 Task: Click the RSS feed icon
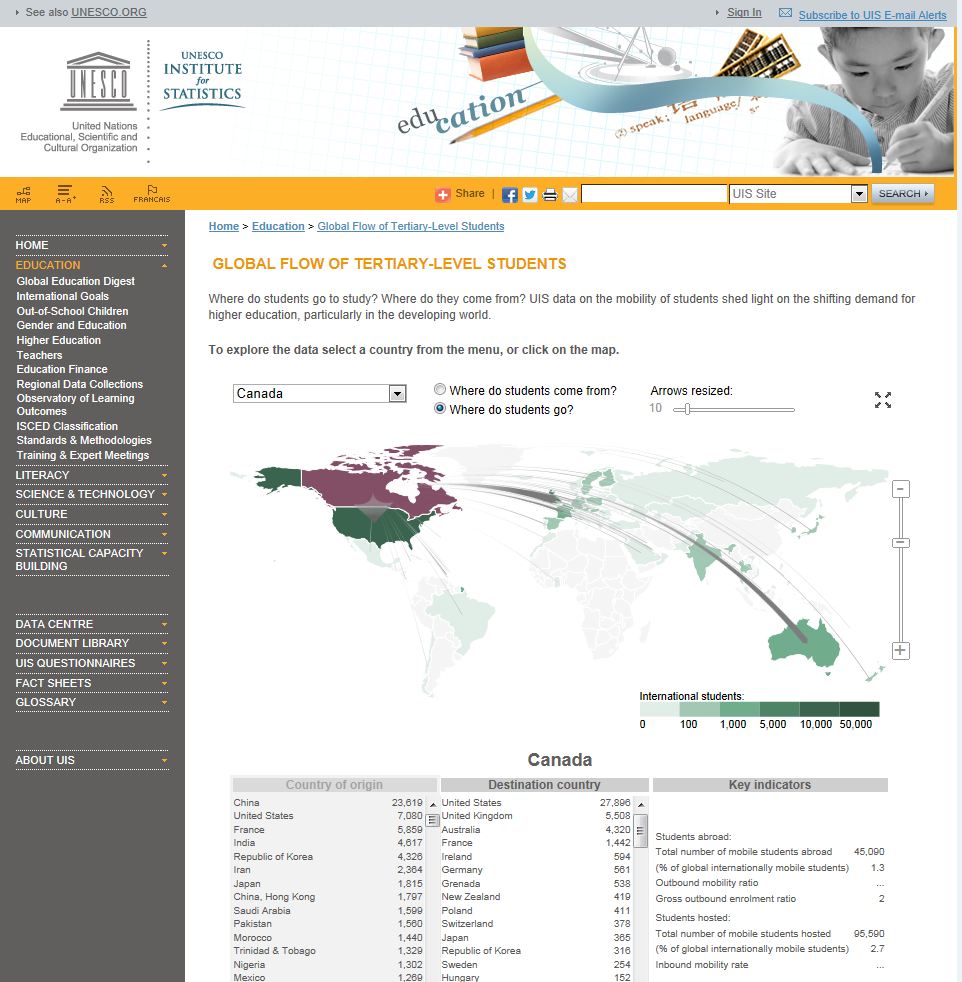click(106, 193)
